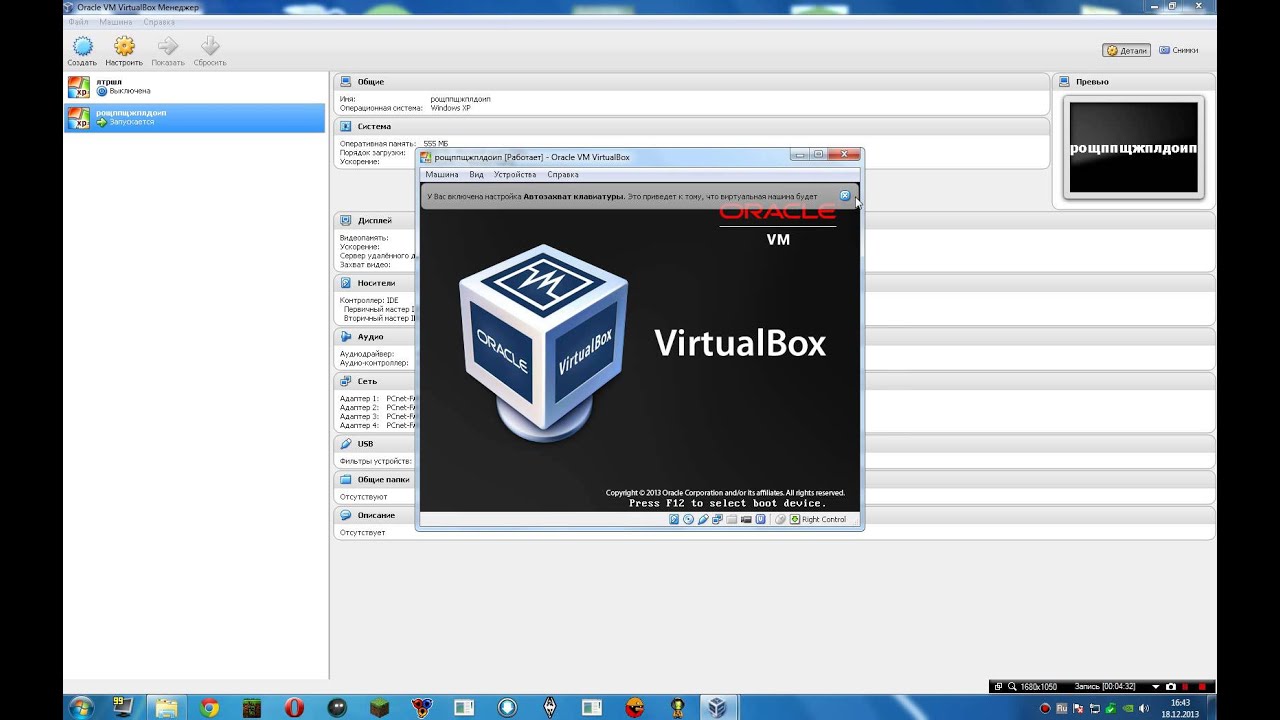The width and height of the screenshot is (1280, 720).
Task: Open Устройства menu in the VM window
Action: coord(515,174)
